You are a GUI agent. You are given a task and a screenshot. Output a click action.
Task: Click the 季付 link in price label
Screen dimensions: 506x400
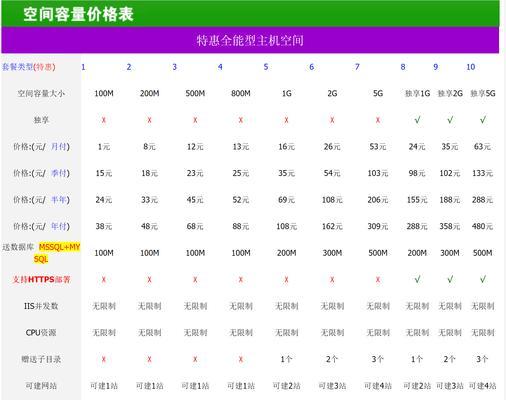click(x=58, y=173)
